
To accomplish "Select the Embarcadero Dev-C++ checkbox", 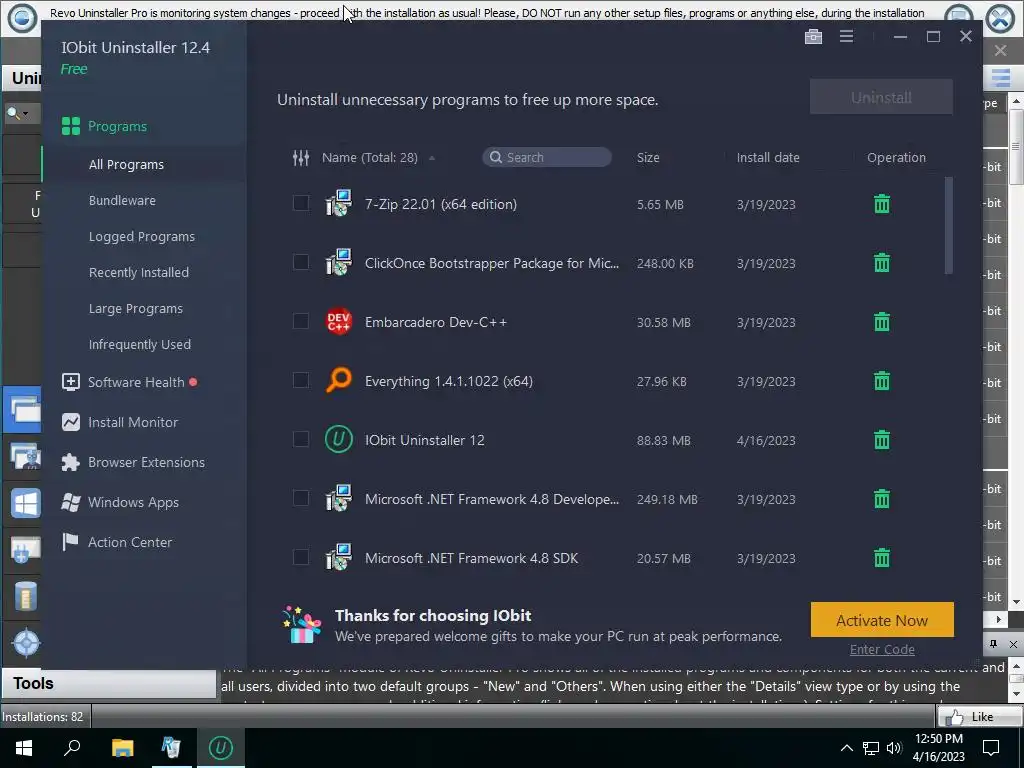I will pos(300,321).
